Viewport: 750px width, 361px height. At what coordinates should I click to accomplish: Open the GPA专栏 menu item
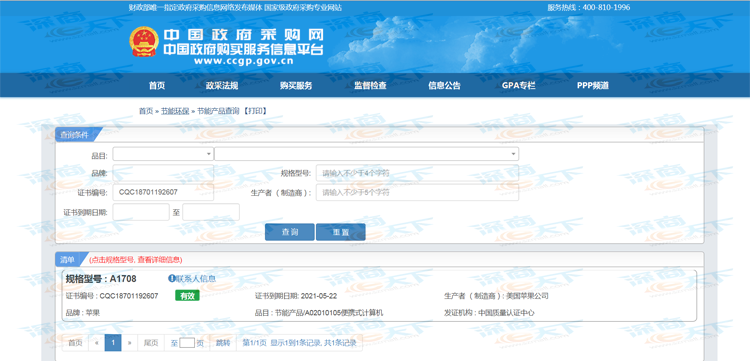coord(518,86)
